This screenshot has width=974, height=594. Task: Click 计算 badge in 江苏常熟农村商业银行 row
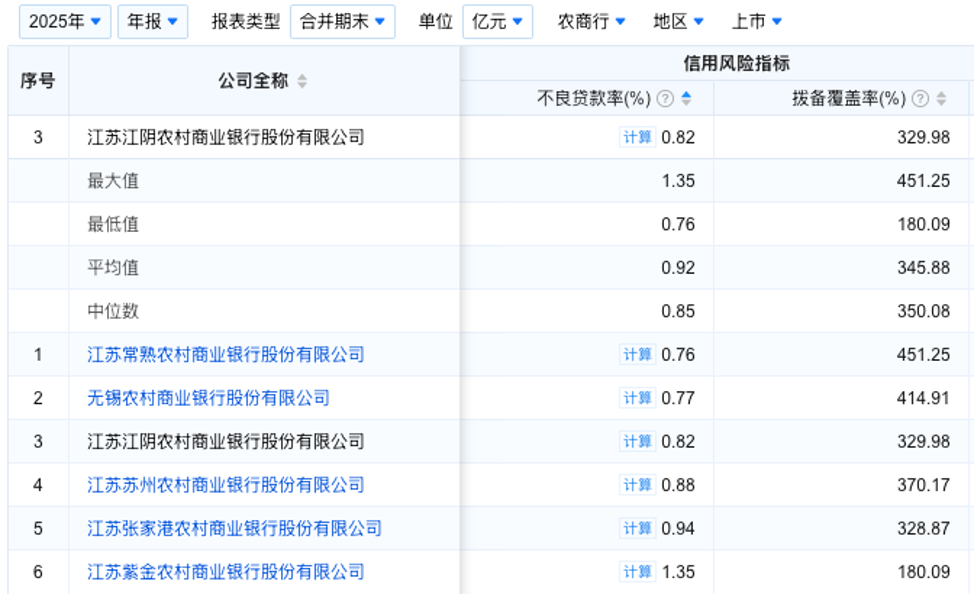coord(637,355)
